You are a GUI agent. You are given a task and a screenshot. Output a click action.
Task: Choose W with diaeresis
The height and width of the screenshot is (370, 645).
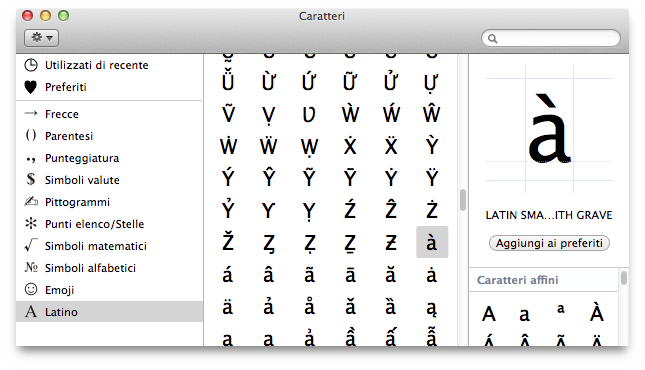[269, 146]
